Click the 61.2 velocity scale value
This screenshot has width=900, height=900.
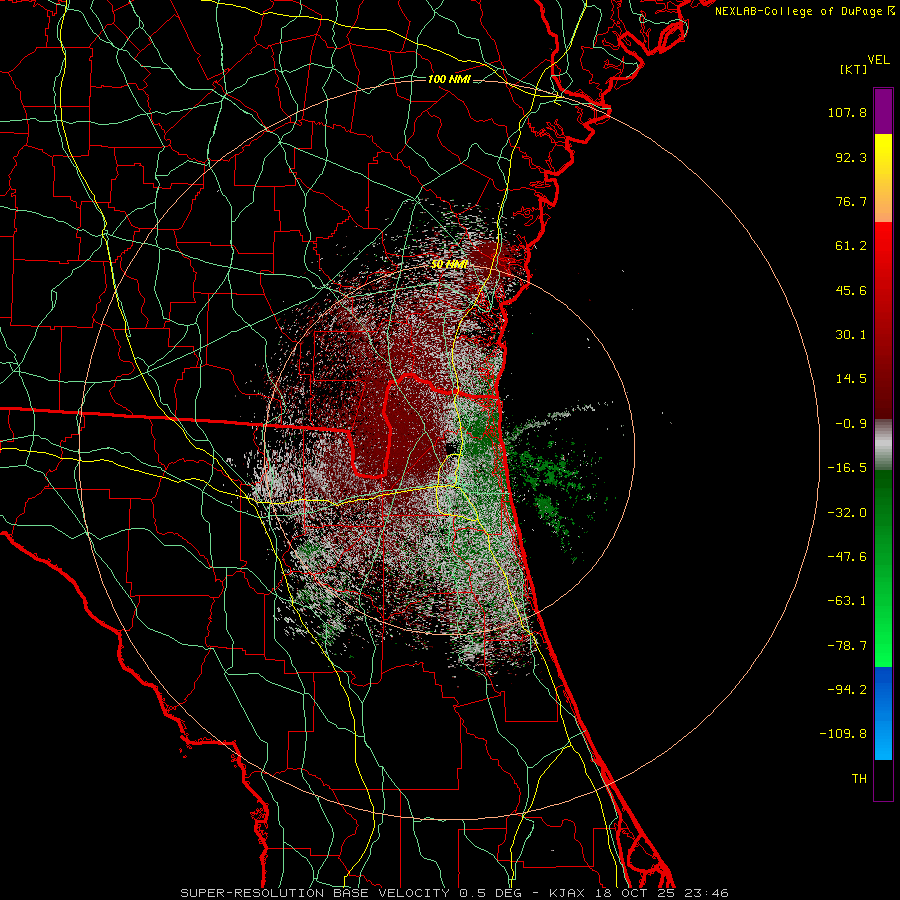tap(851, 246)
